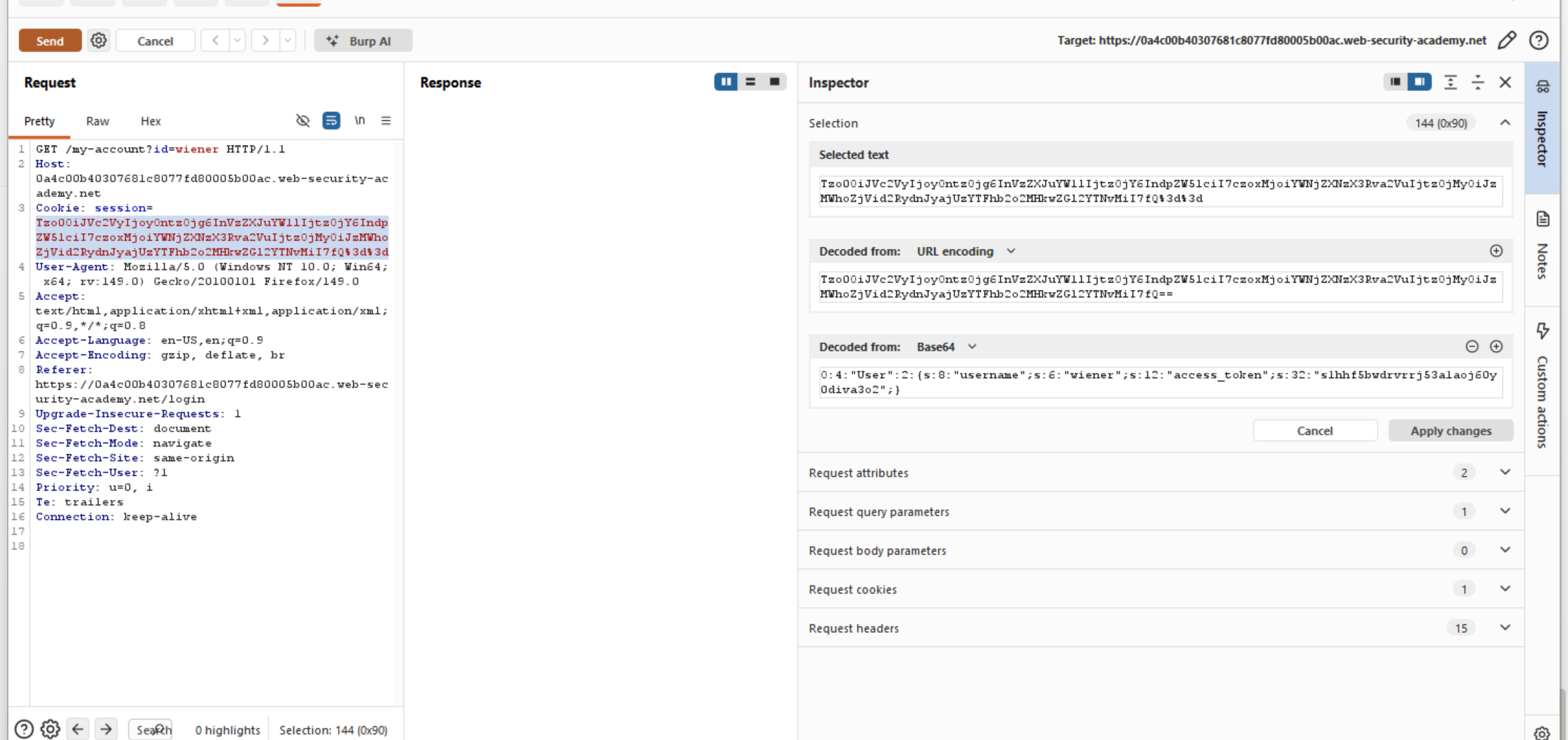Click the Apply changes button
This screenshot has width=1568, height=740.
pos(1450,431)
